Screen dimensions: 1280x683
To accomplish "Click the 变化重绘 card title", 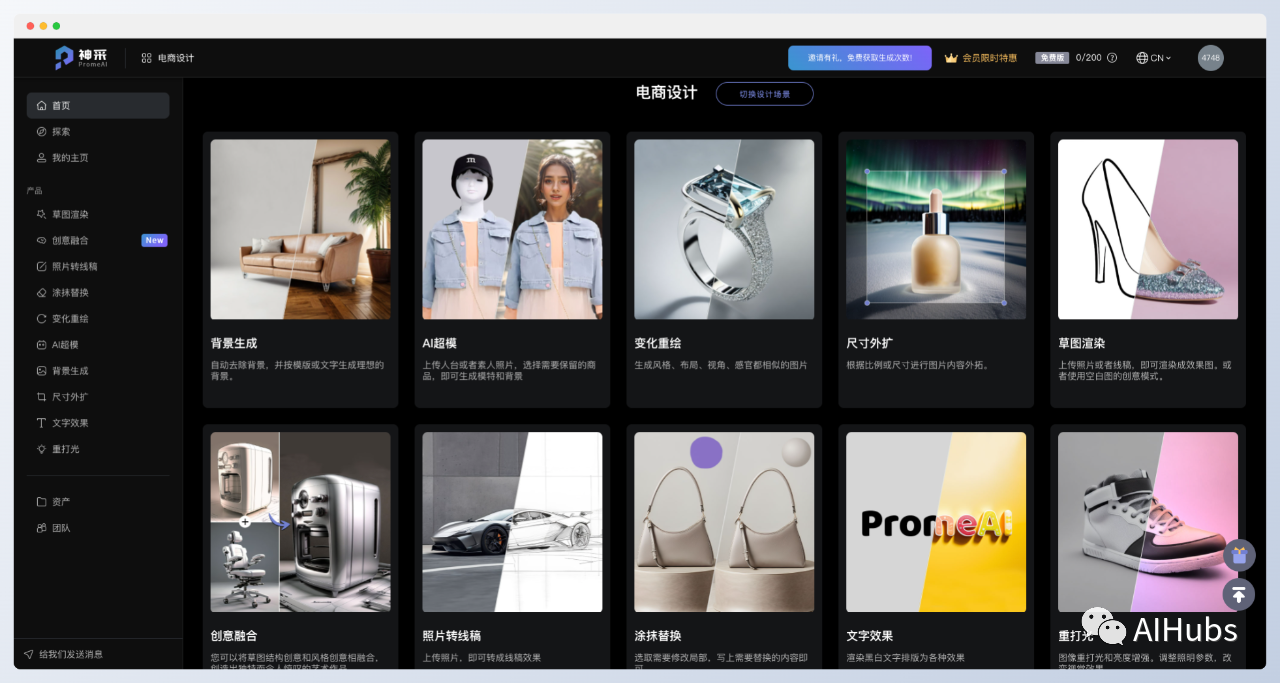I will click(x=658, y=343).
